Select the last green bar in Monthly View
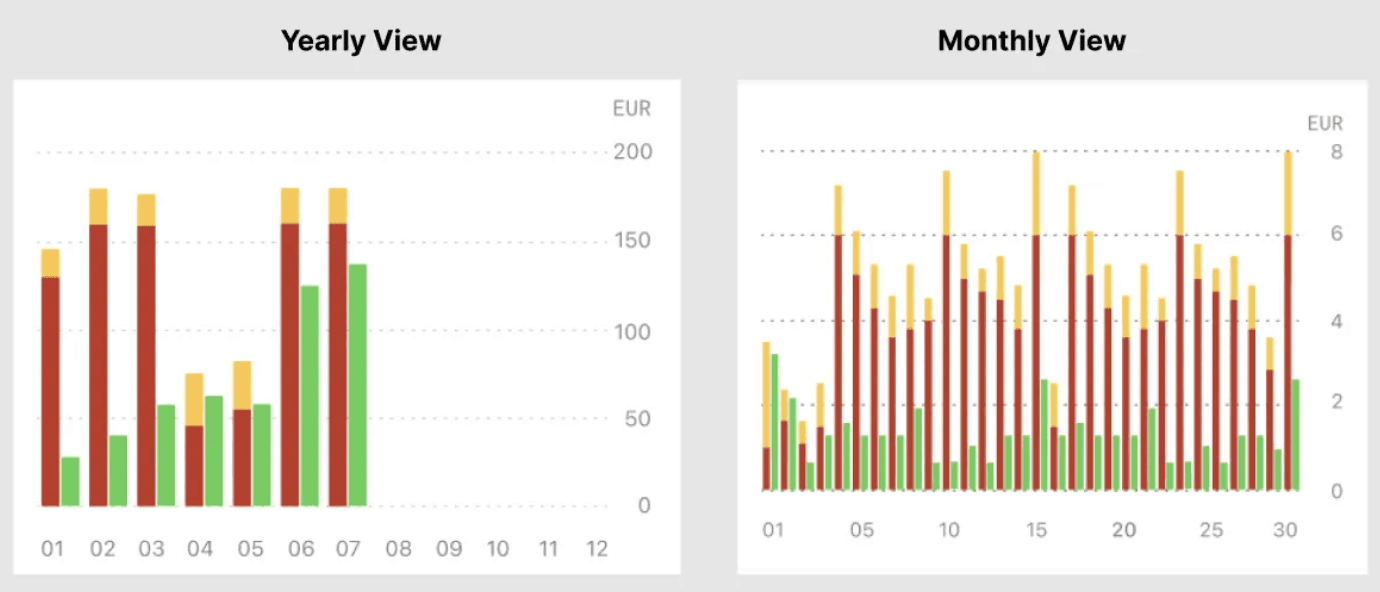The width and height of the screenshot is (1380, 592). [1296, 435]
